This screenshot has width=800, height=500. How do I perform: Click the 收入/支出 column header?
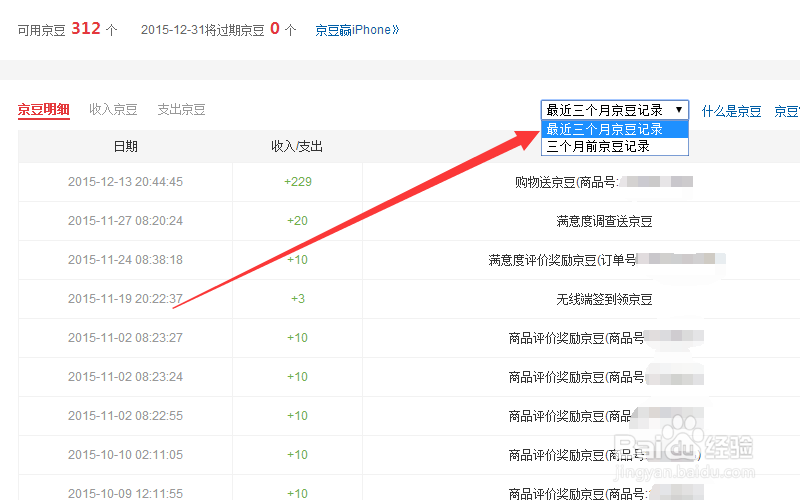(297, 146)
